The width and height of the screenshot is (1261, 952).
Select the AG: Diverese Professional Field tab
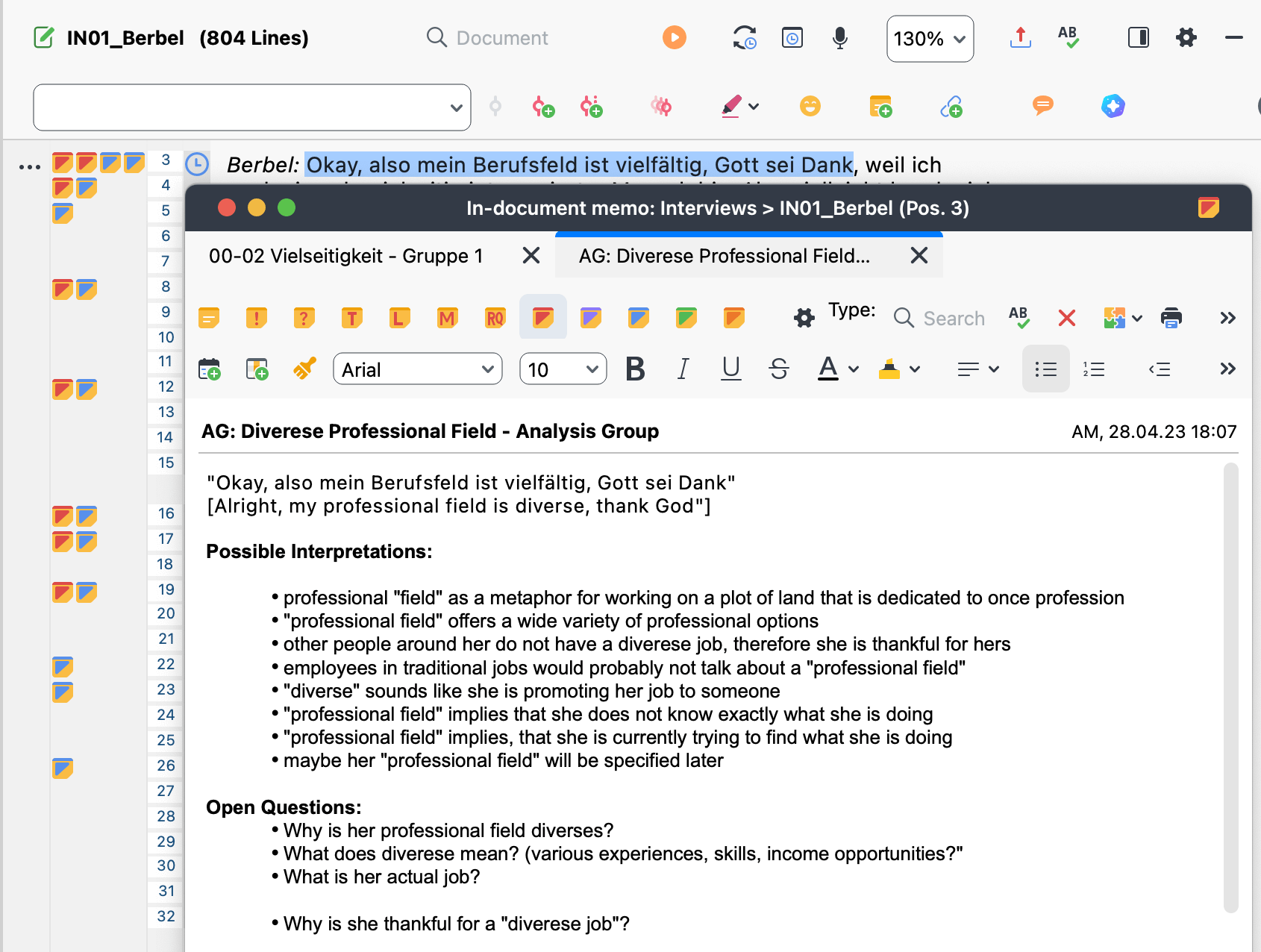coord(725,255)
